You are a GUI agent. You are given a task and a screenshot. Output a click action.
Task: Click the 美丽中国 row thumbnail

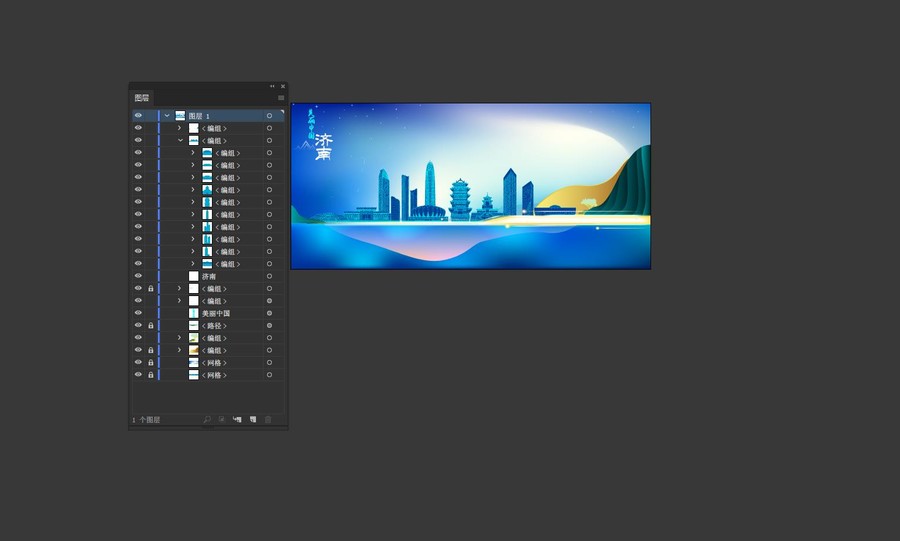click(x=193, y=313)
